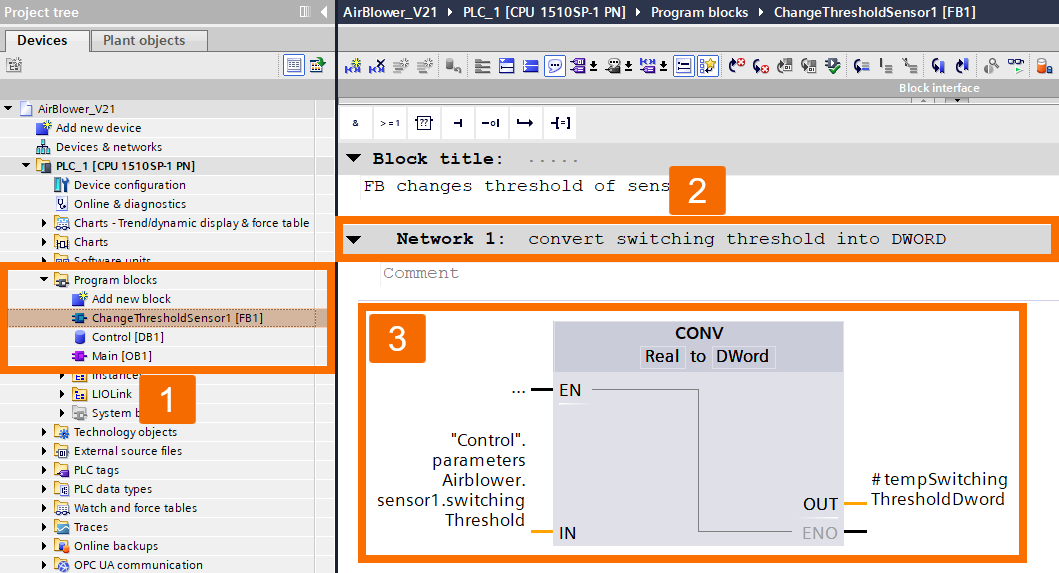Click the tag information icon
The height and width of the screenshot is (573, 1059).
(x=613, y=66)
